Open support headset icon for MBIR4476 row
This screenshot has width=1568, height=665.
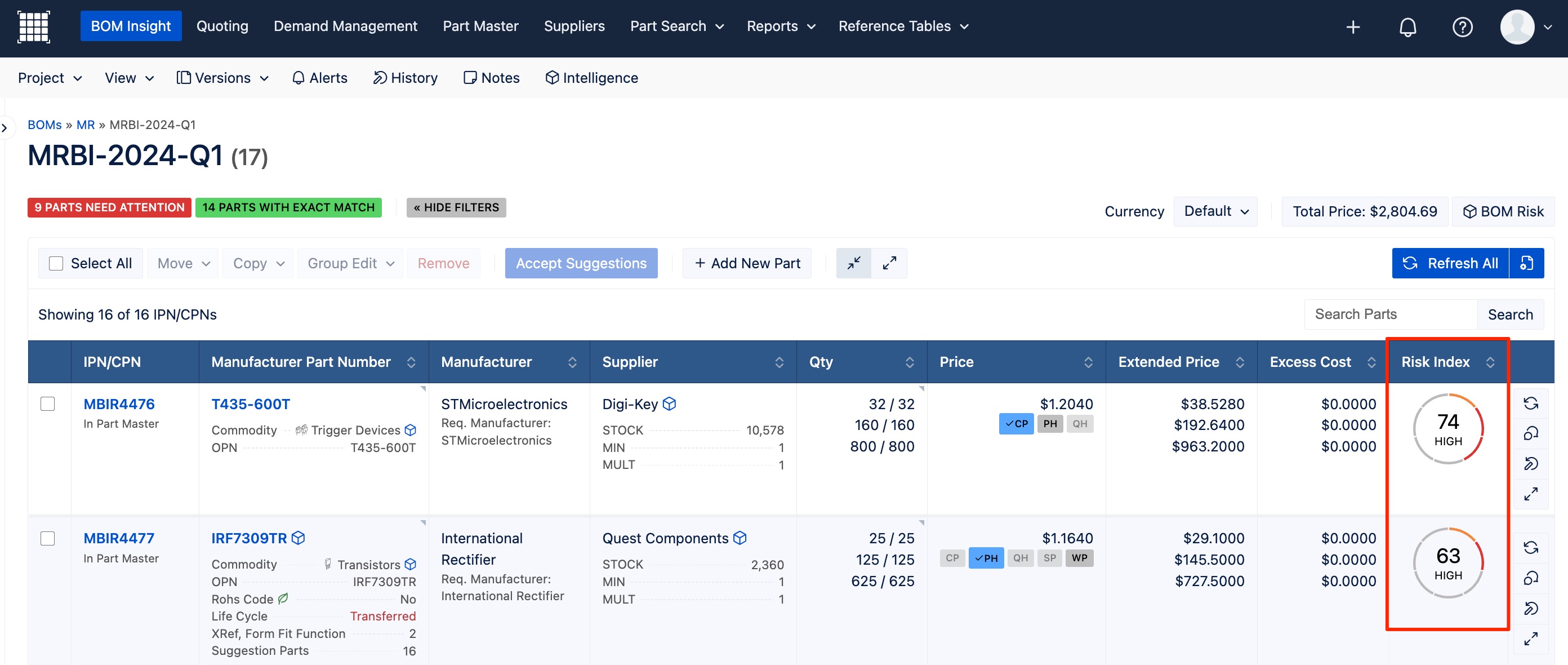click(x=1530, y=433)
